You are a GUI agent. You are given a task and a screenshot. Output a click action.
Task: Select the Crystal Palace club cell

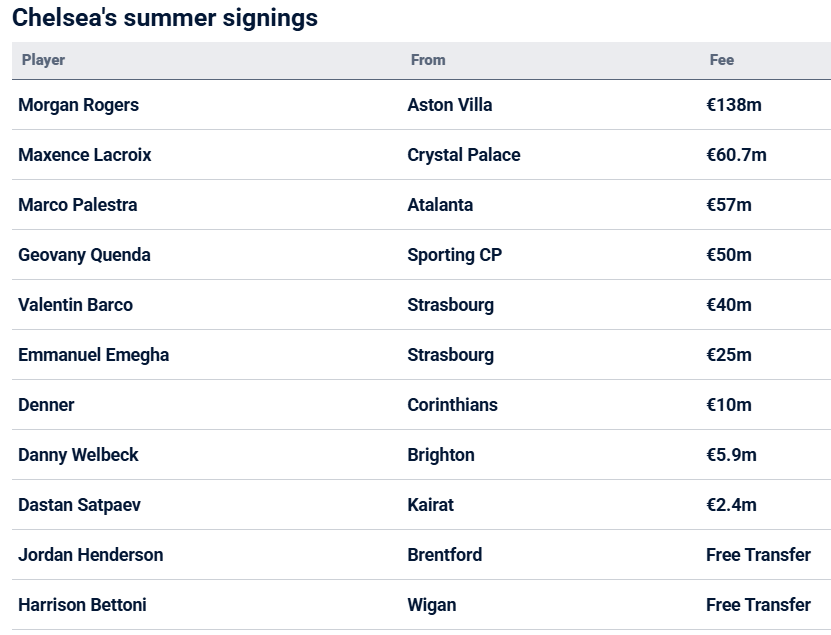(x=464, y=155)
